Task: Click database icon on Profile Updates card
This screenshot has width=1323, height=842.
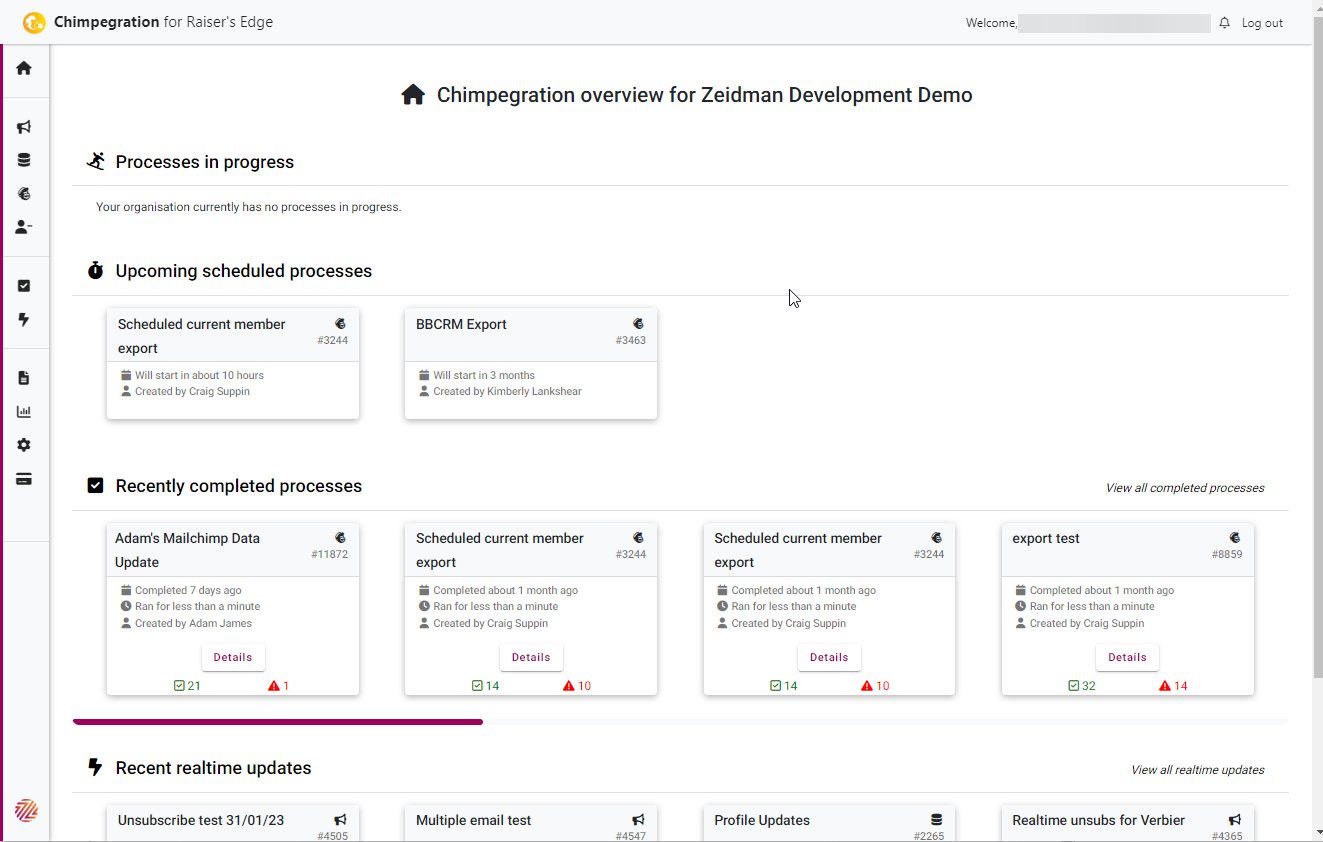Action: point(937,820)
